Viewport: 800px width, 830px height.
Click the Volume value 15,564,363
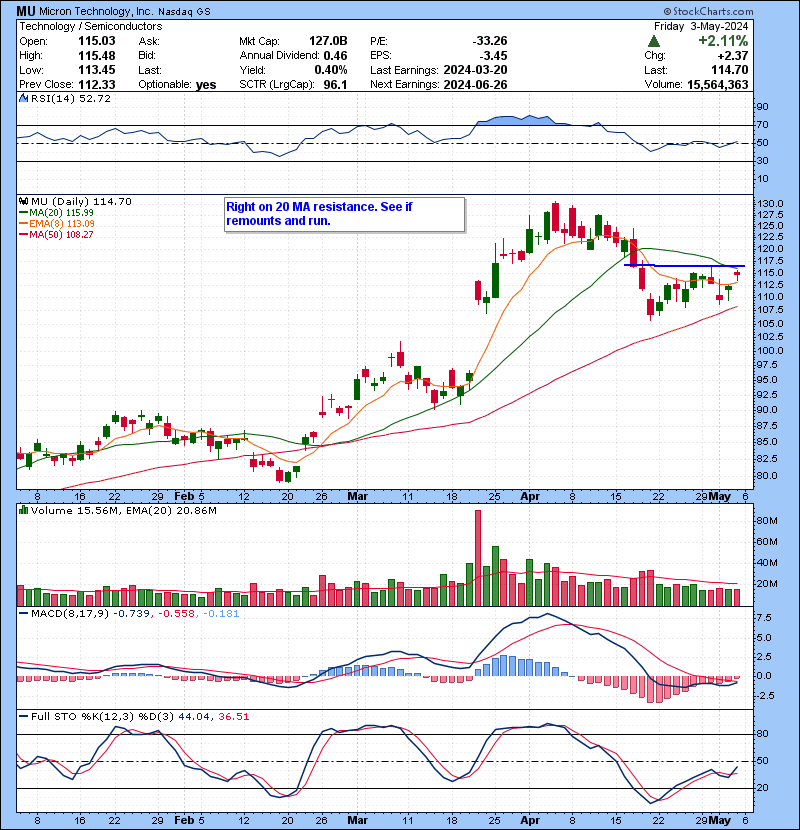[718, 85]
